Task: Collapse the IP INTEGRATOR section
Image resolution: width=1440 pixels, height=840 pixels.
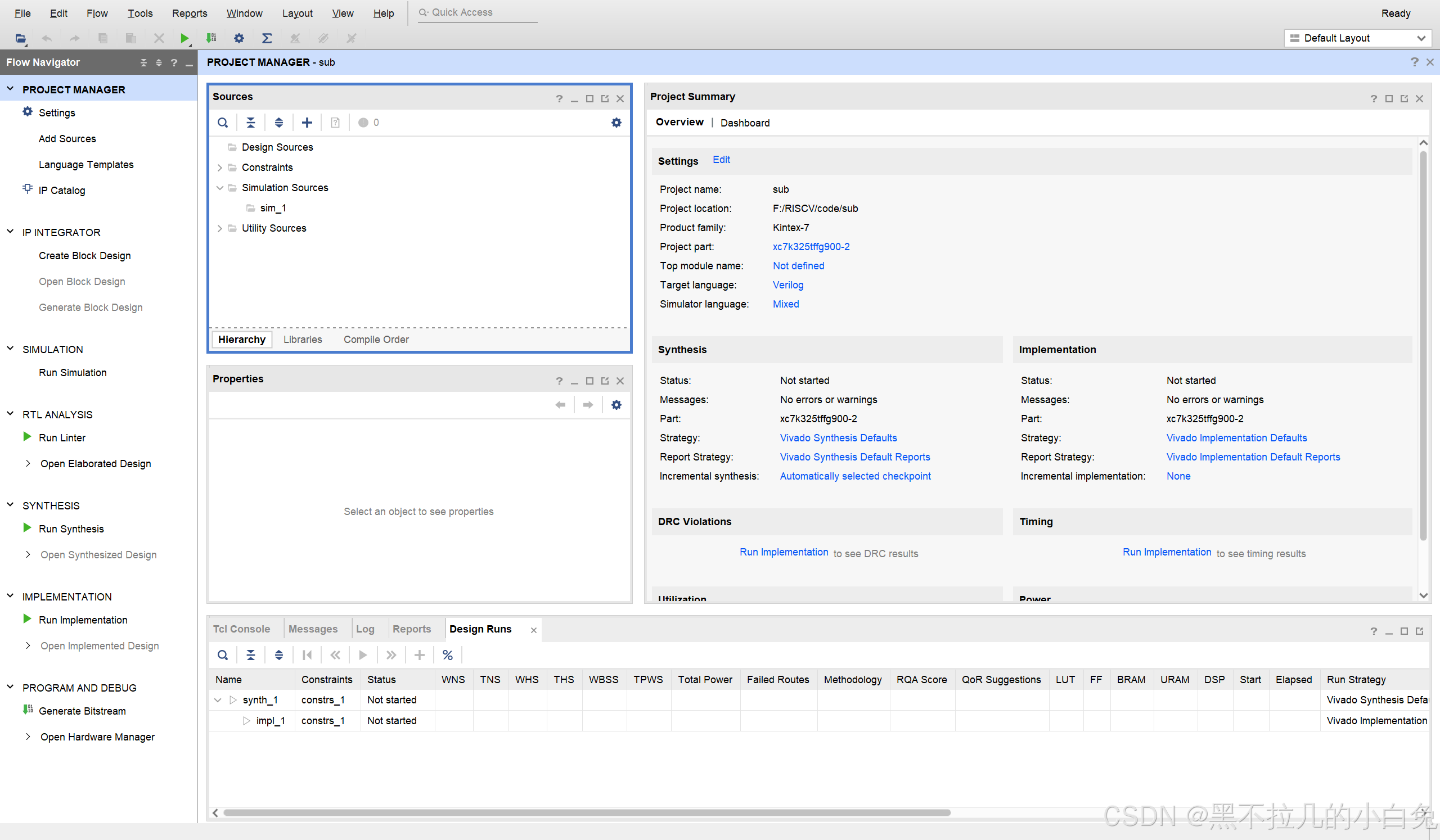Action: 10,232
